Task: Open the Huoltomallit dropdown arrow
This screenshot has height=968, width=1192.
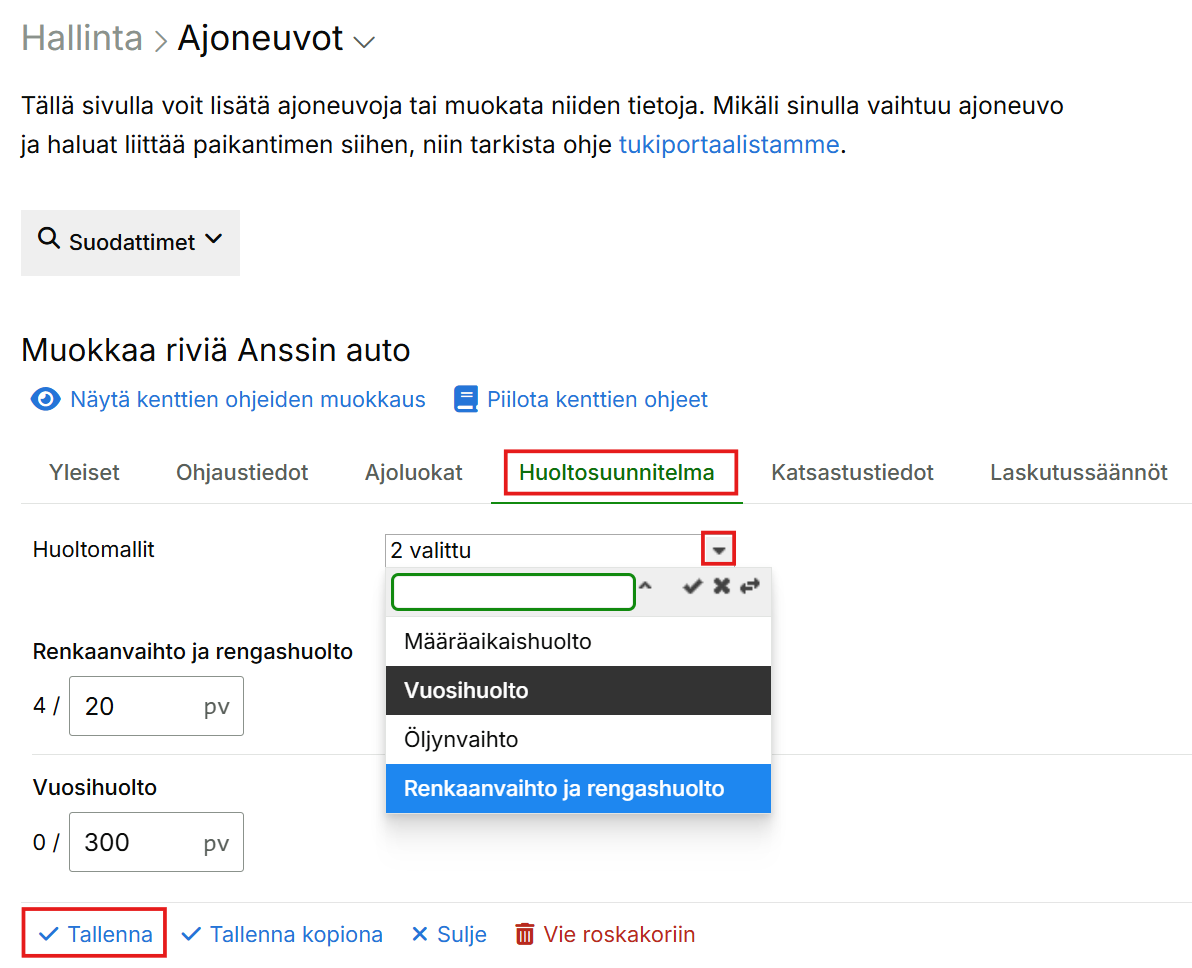Action: click(719, 550)
